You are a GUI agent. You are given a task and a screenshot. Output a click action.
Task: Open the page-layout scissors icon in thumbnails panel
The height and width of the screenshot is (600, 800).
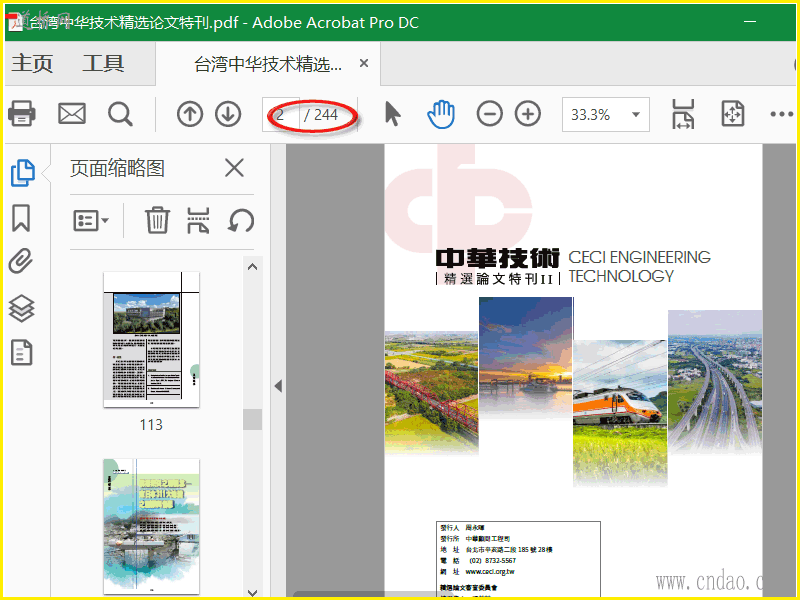198,220
